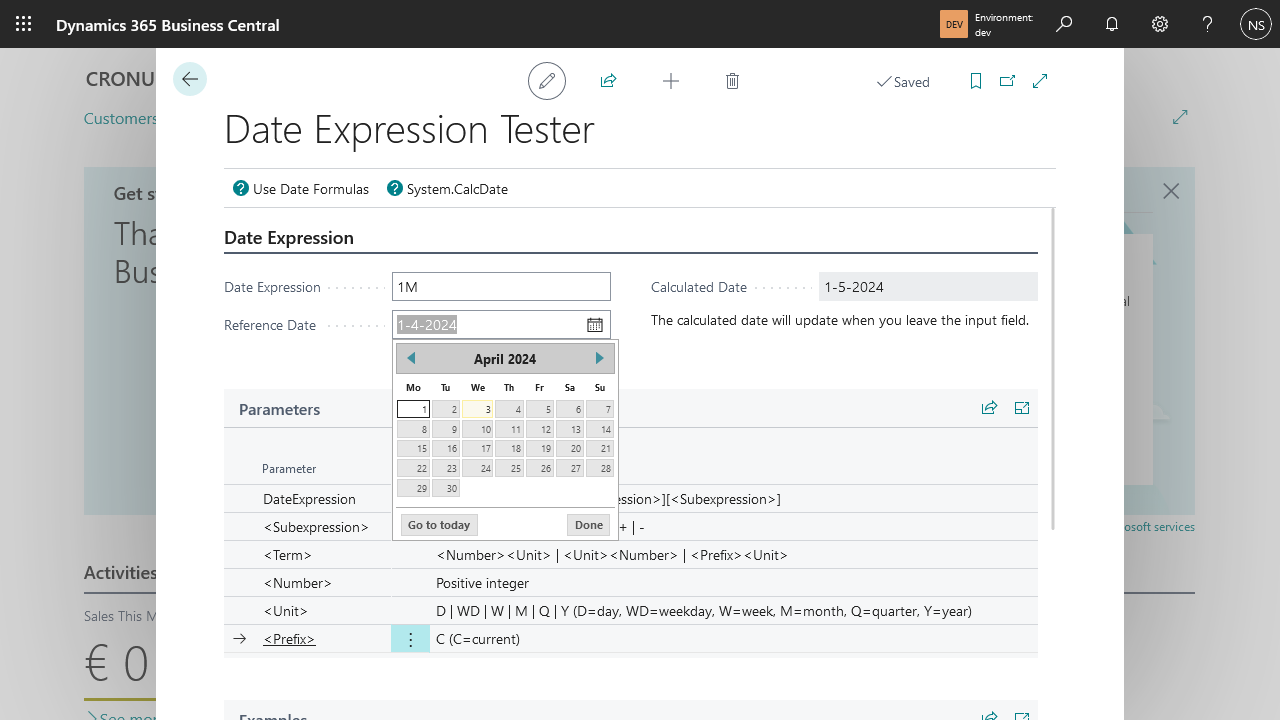Open the search magnifier in top bar
Image resolution: width=1280 pixels, height=720 pixels.
[x=1064, y=24]
